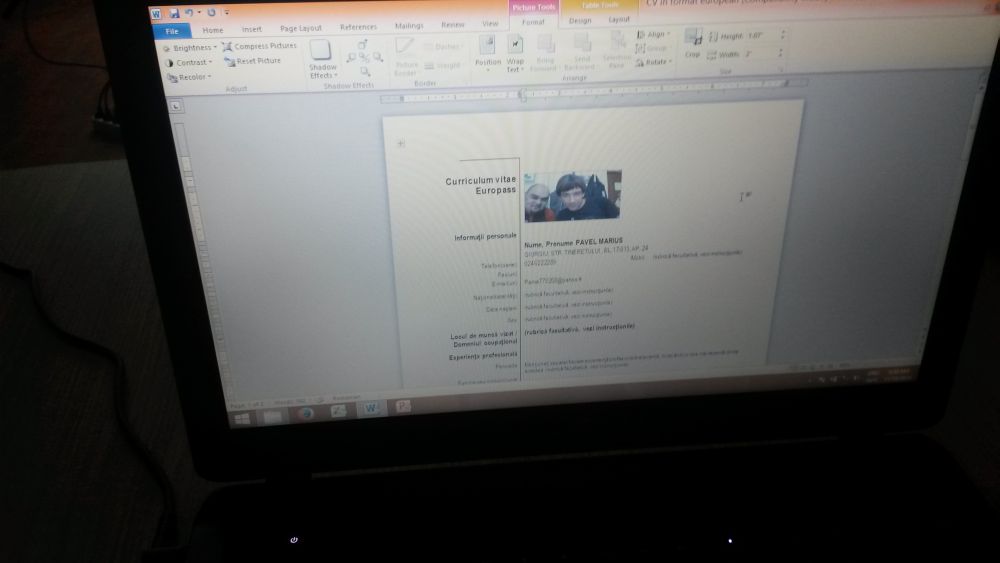Open the Position dropdown
The image size is (1000, 563).
tap(488, 52)
